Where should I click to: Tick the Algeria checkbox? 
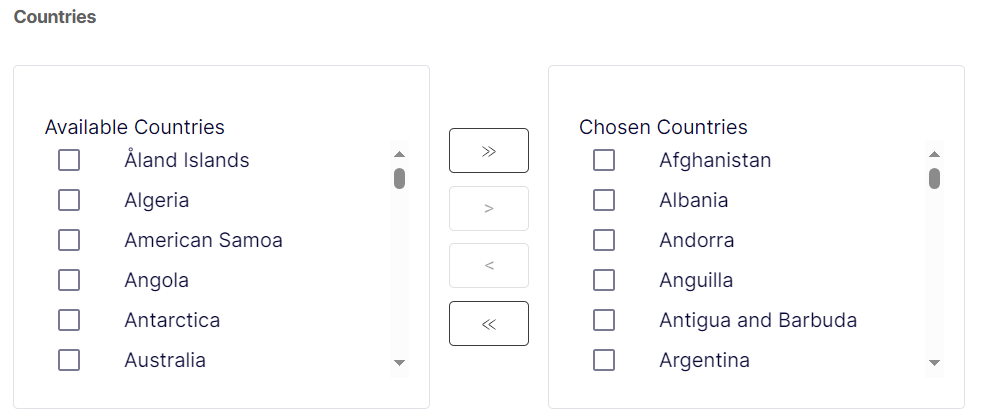point(69,200)
